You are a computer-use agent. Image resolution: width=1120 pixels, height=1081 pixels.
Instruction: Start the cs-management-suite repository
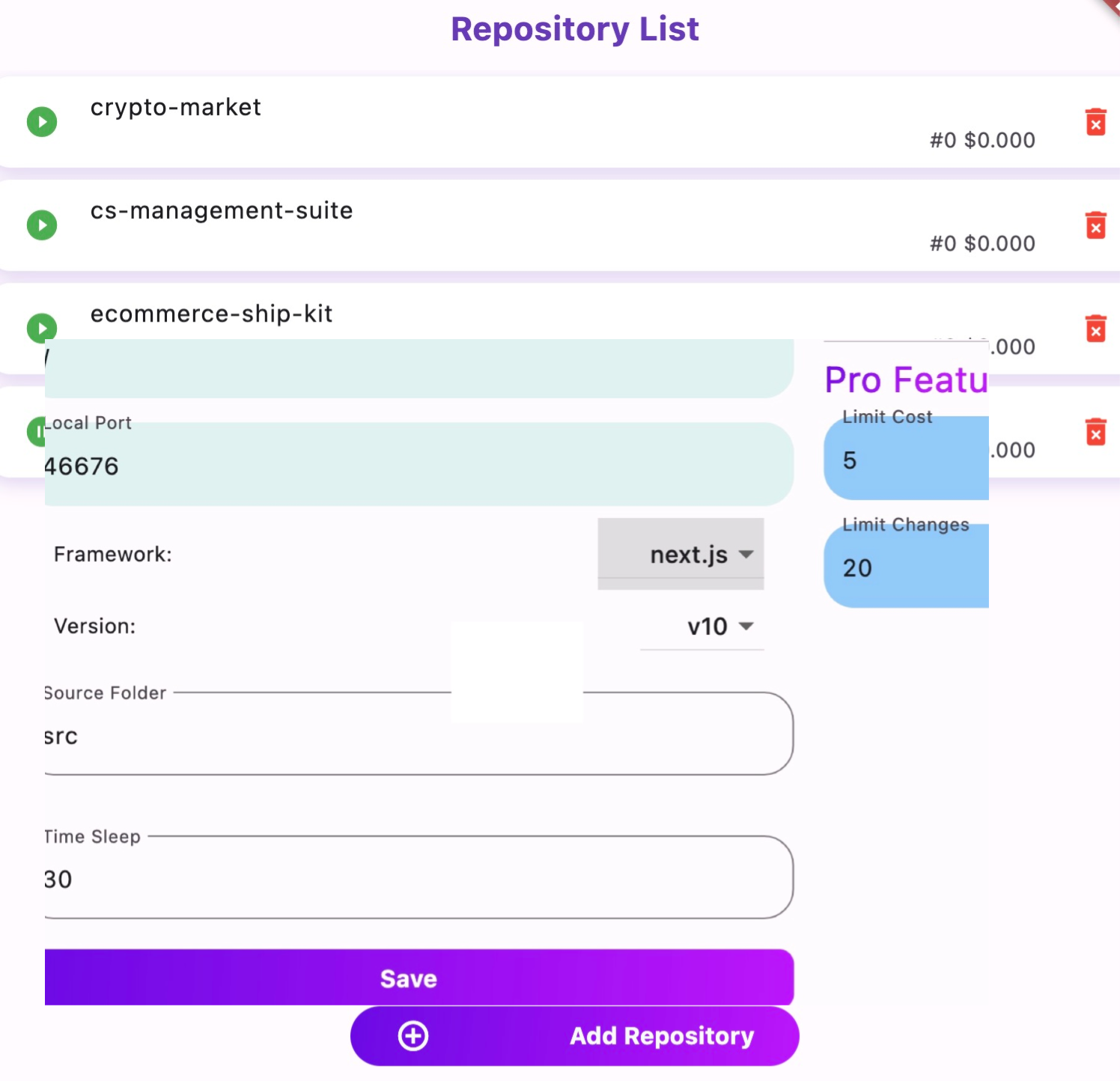point(42,225)
